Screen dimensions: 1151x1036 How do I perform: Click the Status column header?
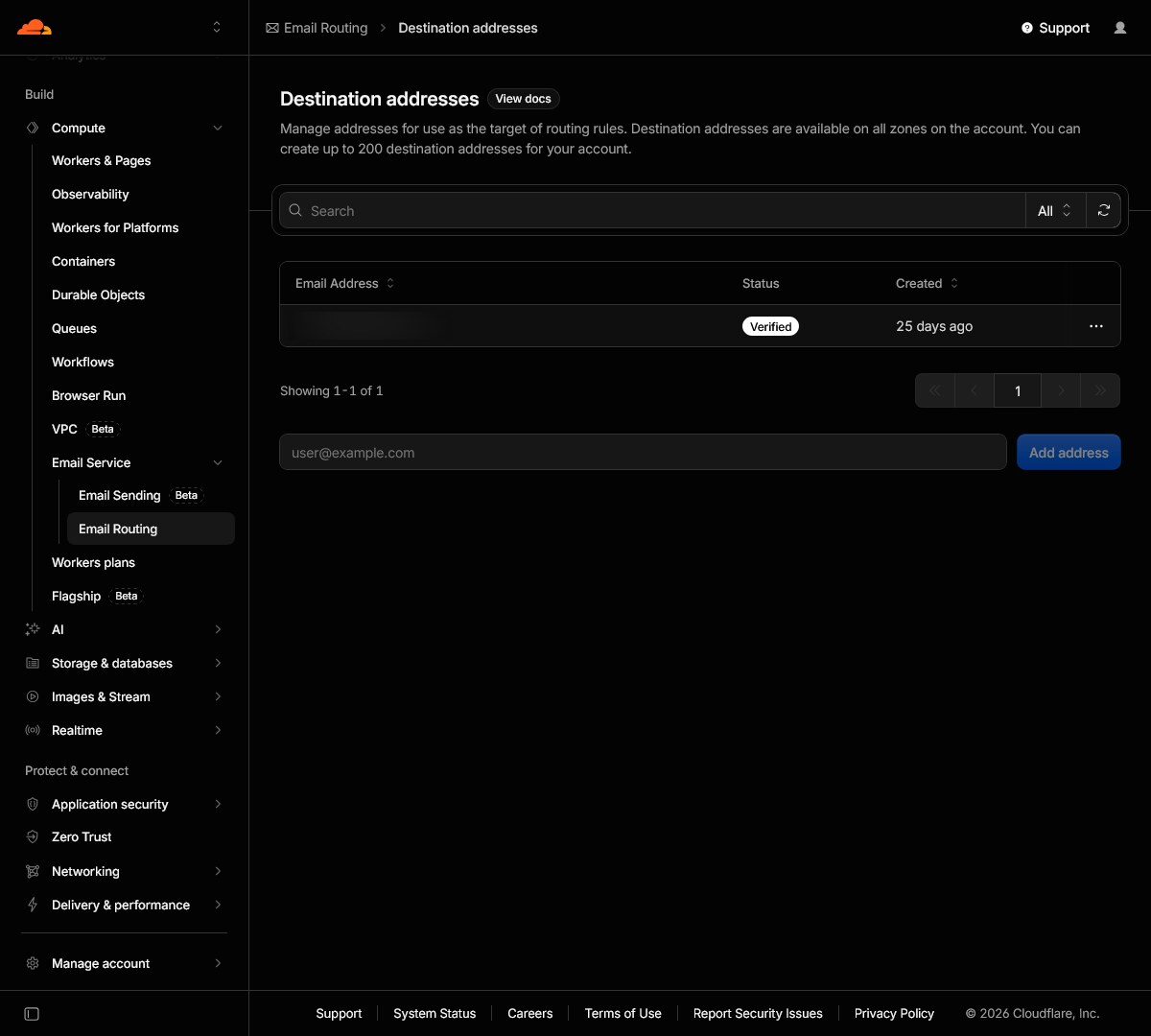tap(761, 283)
